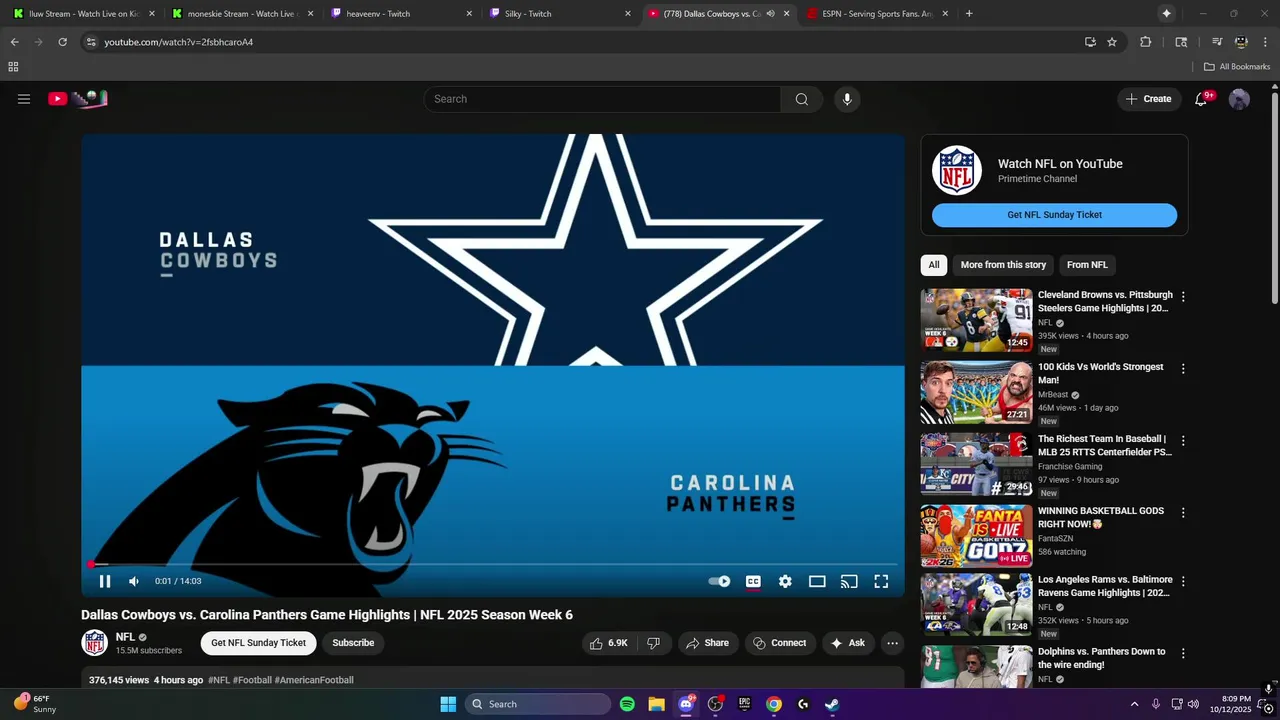The width and height of the screenshot is (1280, 720).
Task: Click the search magnifier button
Action: coord(802,99)
